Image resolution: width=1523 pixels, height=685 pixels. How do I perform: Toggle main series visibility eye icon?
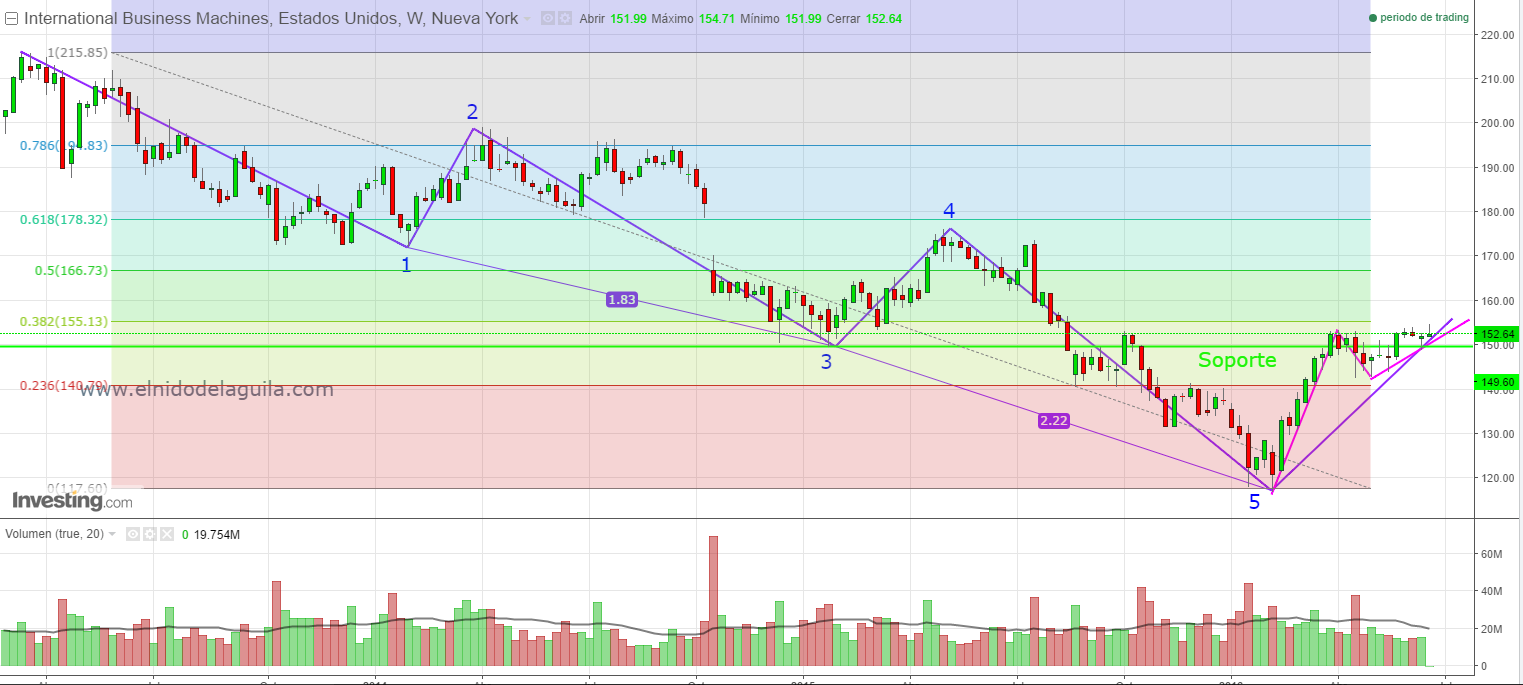547,18
